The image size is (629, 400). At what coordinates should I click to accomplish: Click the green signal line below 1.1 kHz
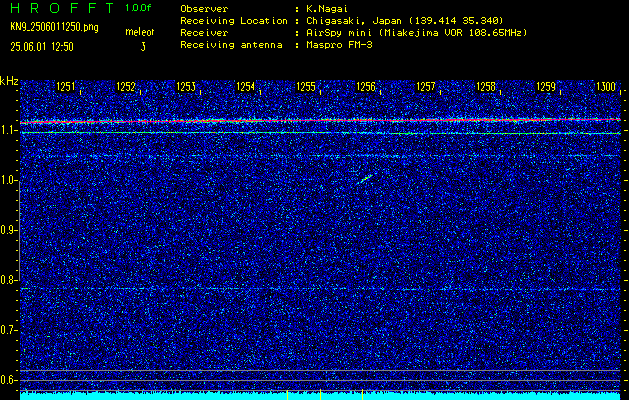(x=321, y=133)
